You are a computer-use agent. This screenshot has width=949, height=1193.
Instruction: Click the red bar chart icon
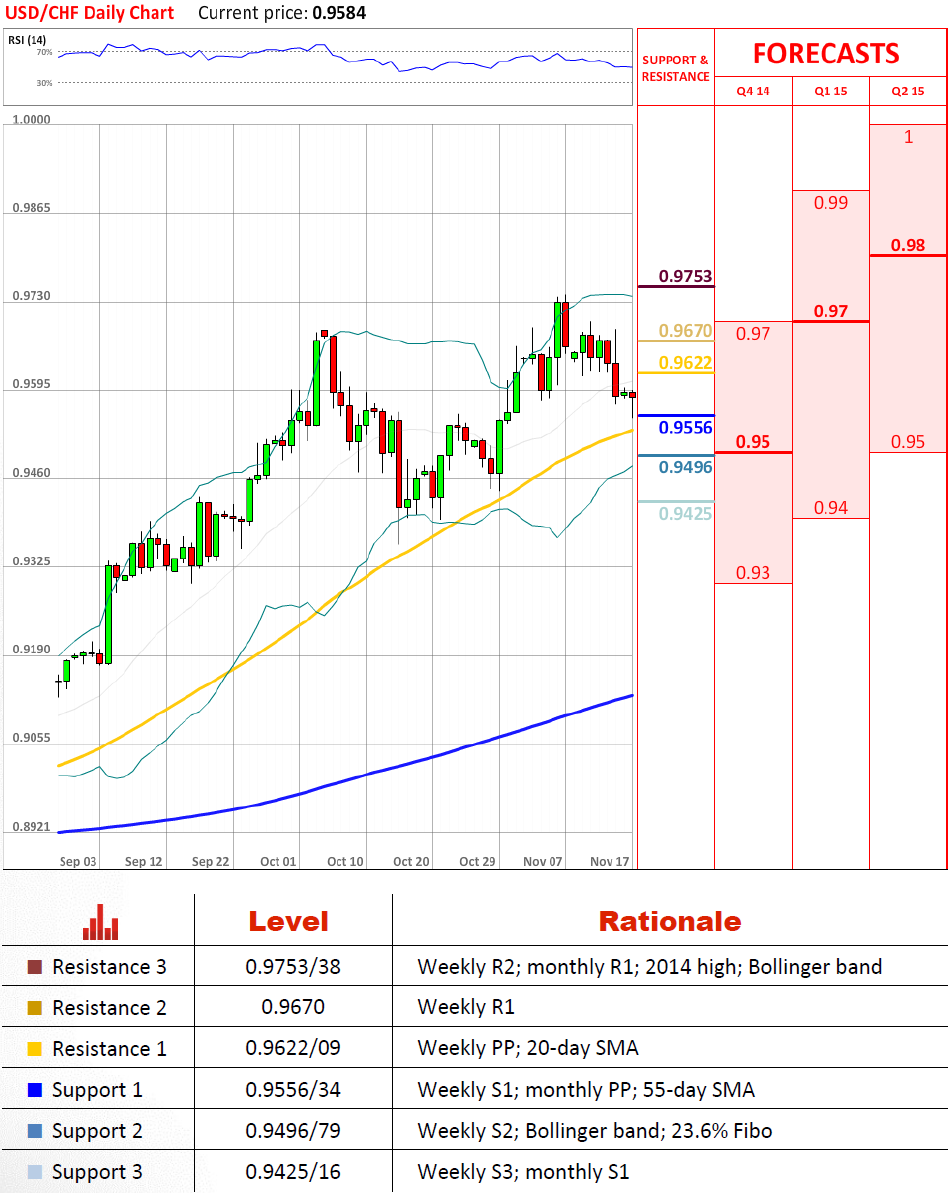point(100,921)
